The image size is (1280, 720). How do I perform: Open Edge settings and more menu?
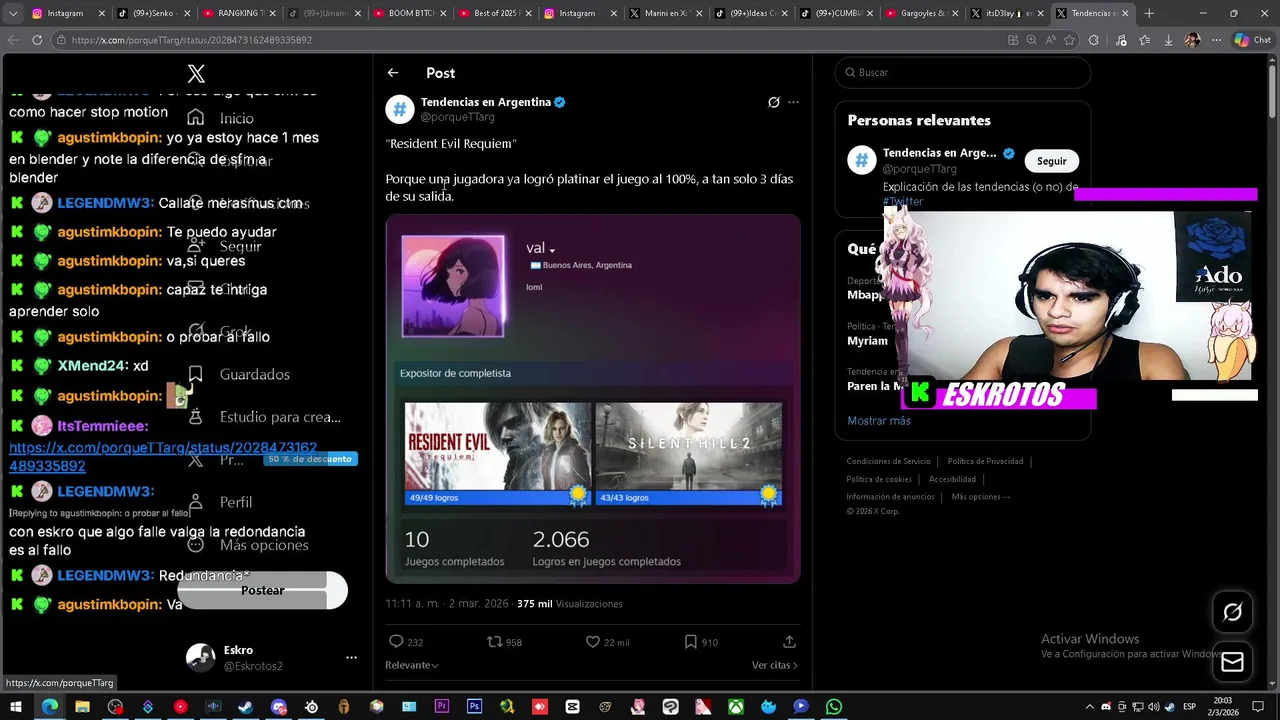pyautogui.click(x=1216, y=40)
